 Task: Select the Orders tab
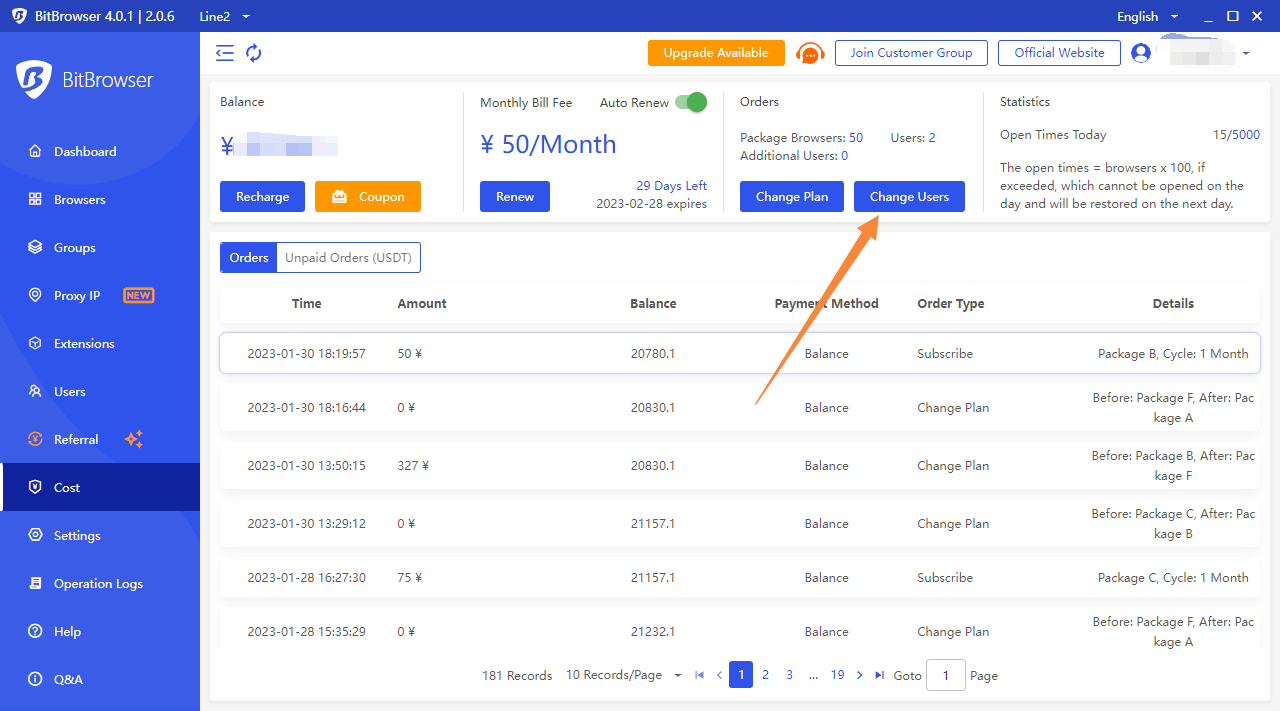point(249,258)
